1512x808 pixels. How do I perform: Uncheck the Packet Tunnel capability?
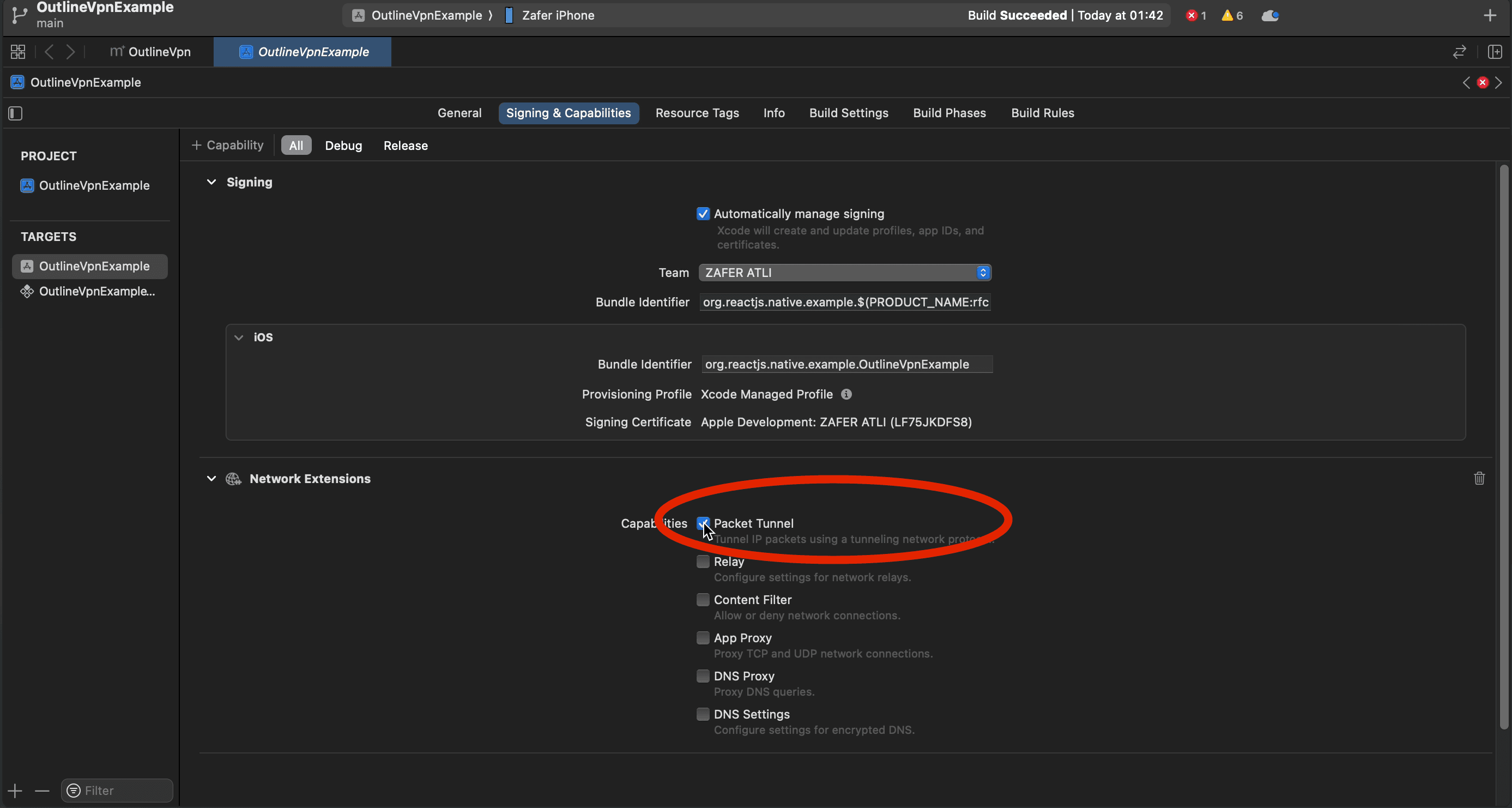pyautogui.click(x=703, y=523)
